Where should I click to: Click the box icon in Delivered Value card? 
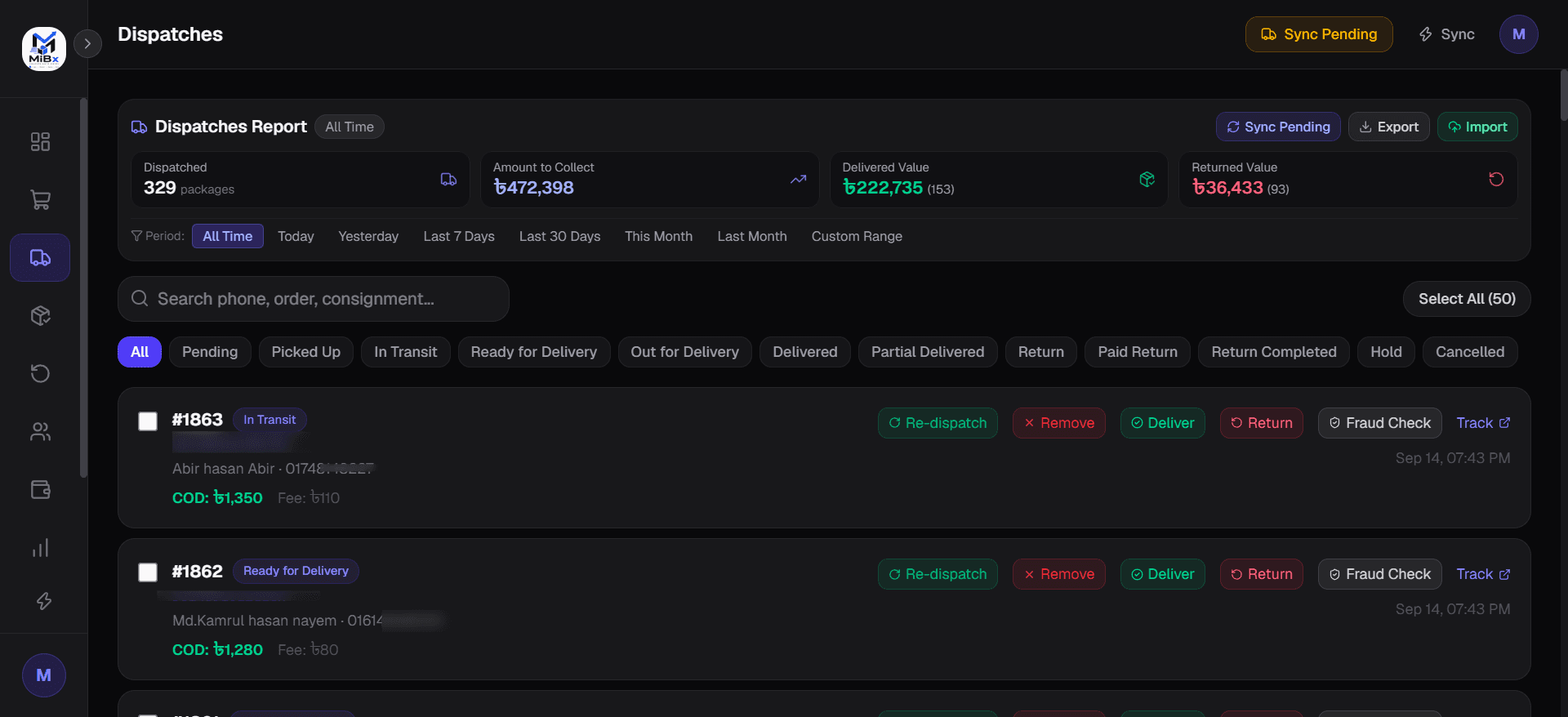1147,180
